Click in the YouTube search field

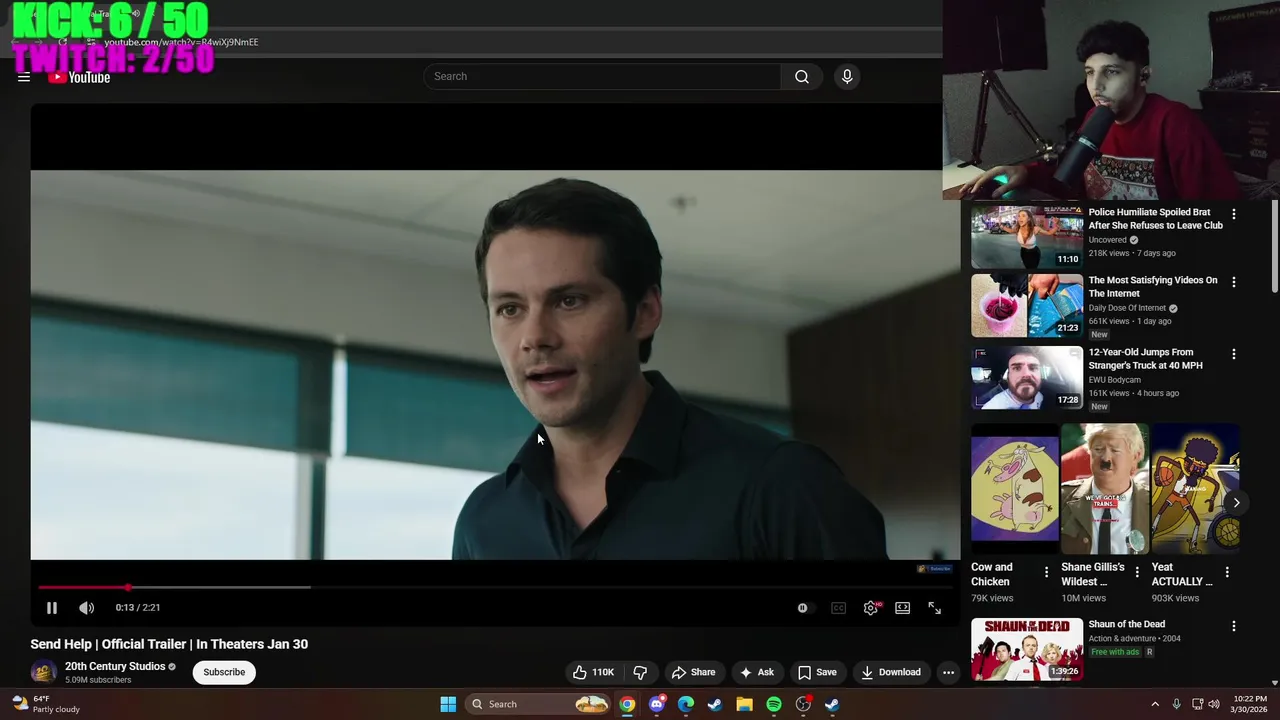pyautogui.click(x=602, y=77)
